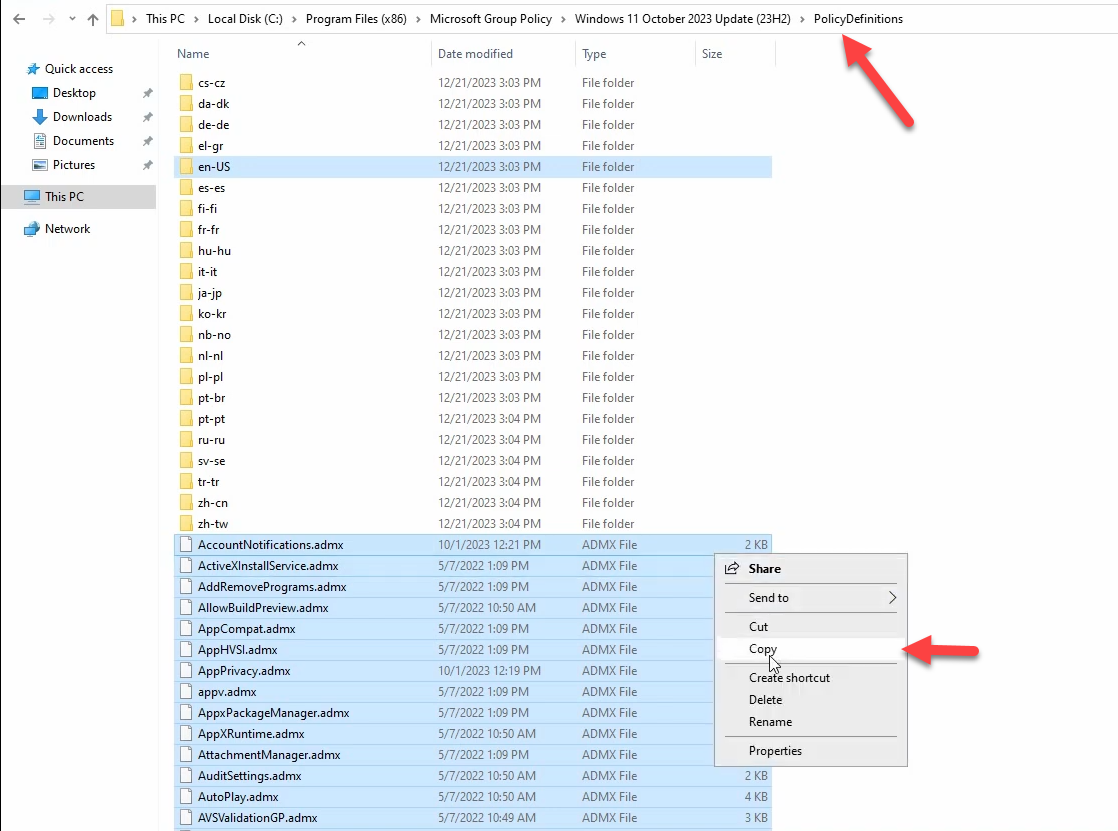Click PolicyDefinitions breadcrumb segment
This screenshot has width=1118, height=831.
pyautogui.click(x=858, y=19)
